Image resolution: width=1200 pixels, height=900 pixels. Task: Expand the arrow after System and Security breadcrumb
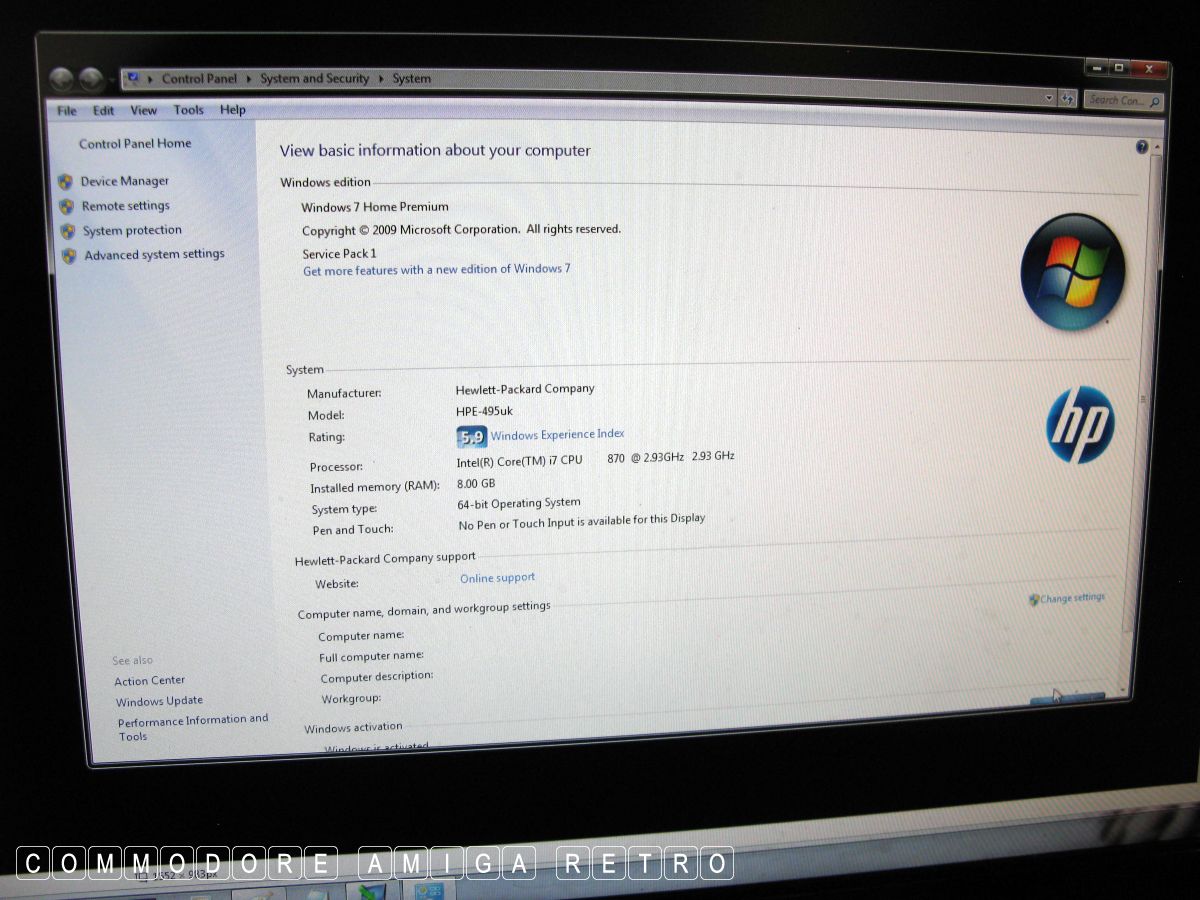tap(380, 79)
